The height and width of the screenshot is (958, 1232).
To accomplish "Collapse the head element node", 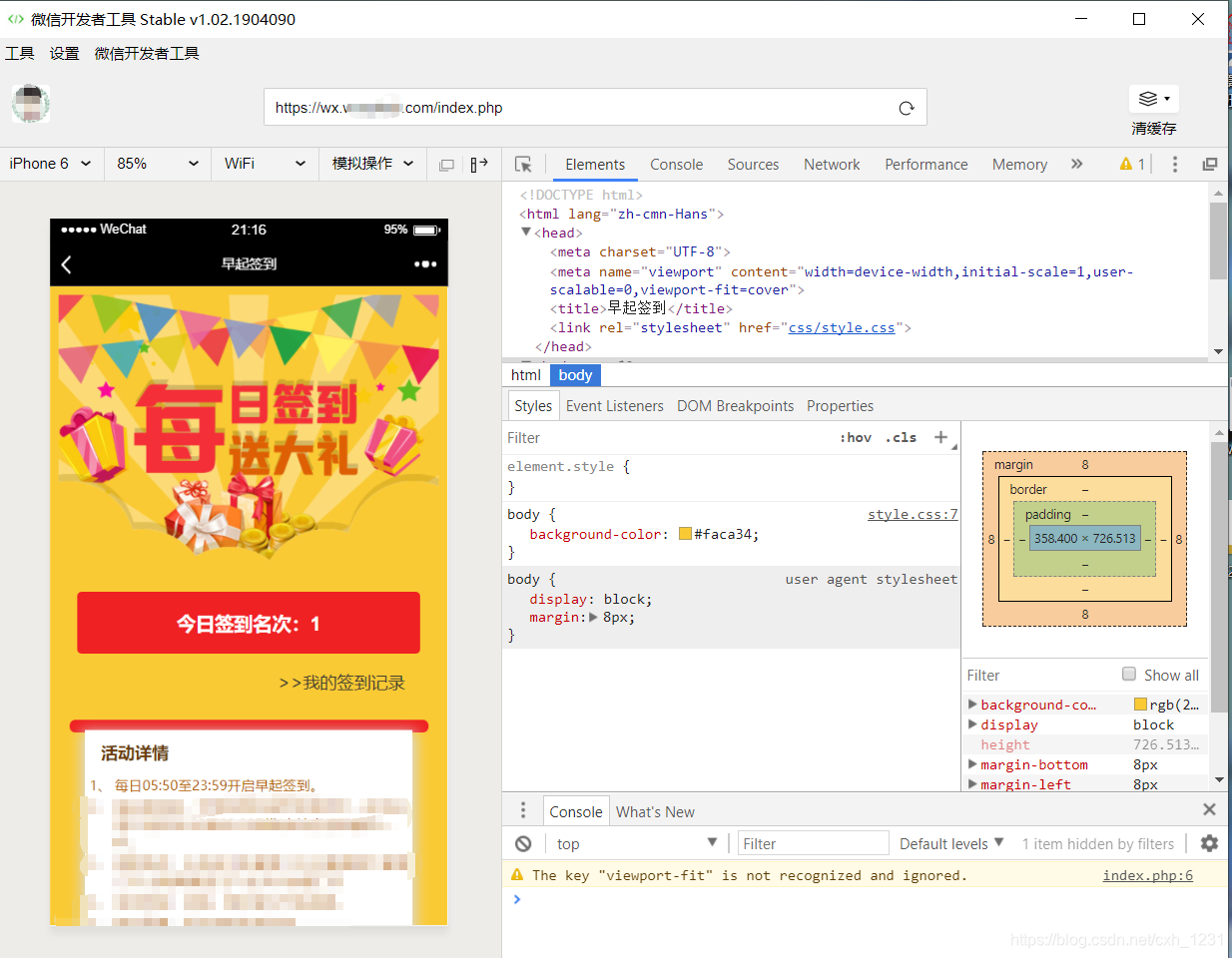I will coord(526,232).
